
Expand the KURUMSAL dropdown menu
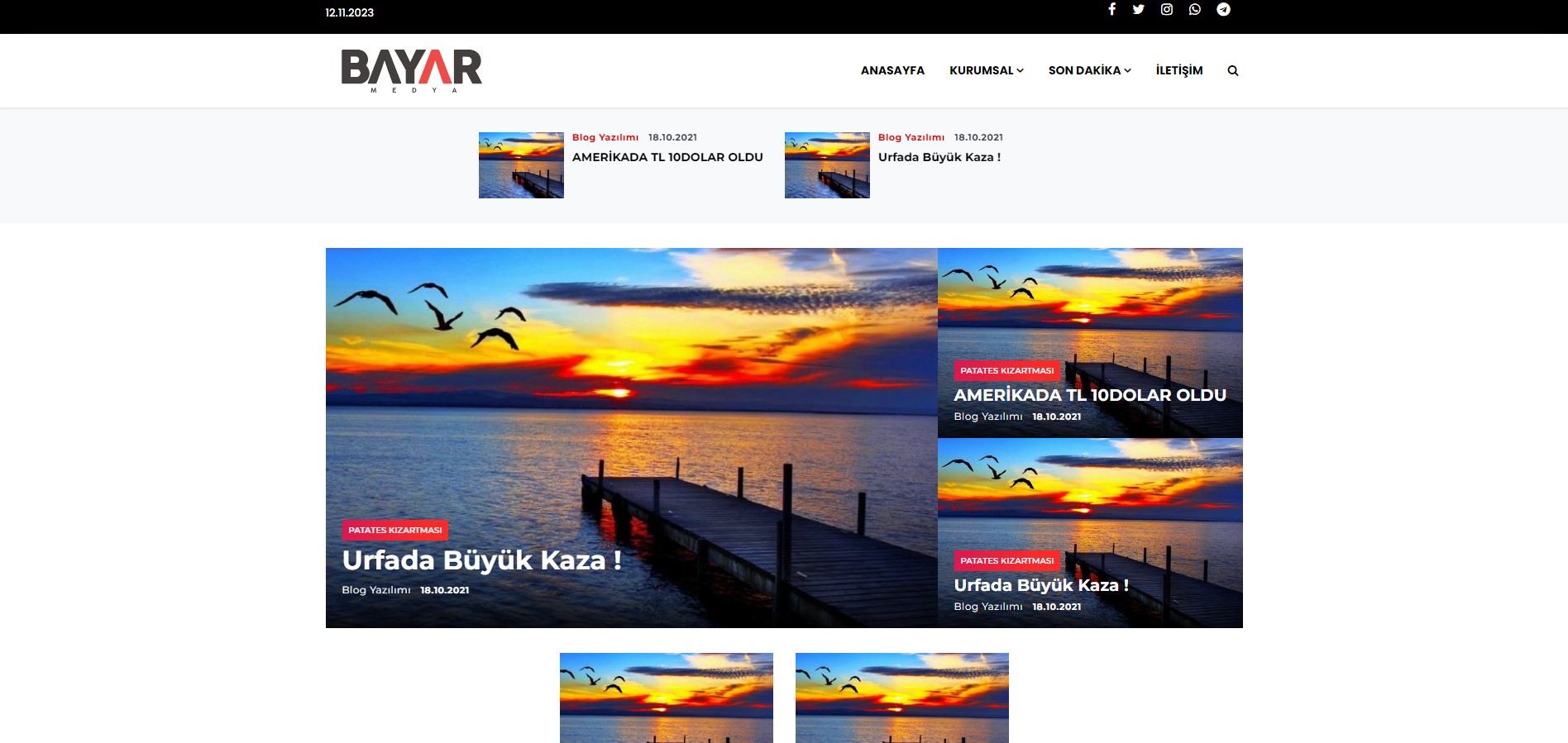987,70
